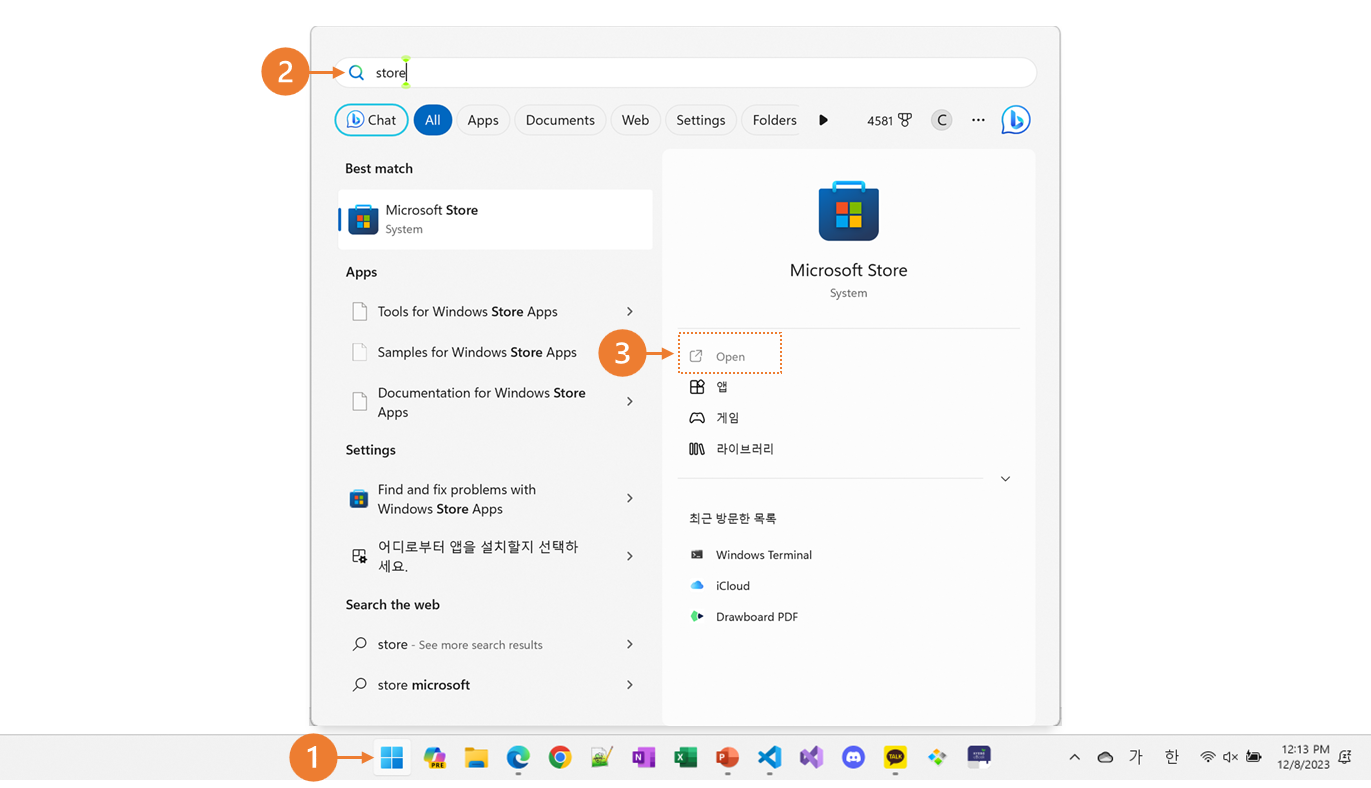The height and width of the screenshot is (788, 1371).
Task: Open Visual Studio Code from the taskbar
Action: click(769, 758)
